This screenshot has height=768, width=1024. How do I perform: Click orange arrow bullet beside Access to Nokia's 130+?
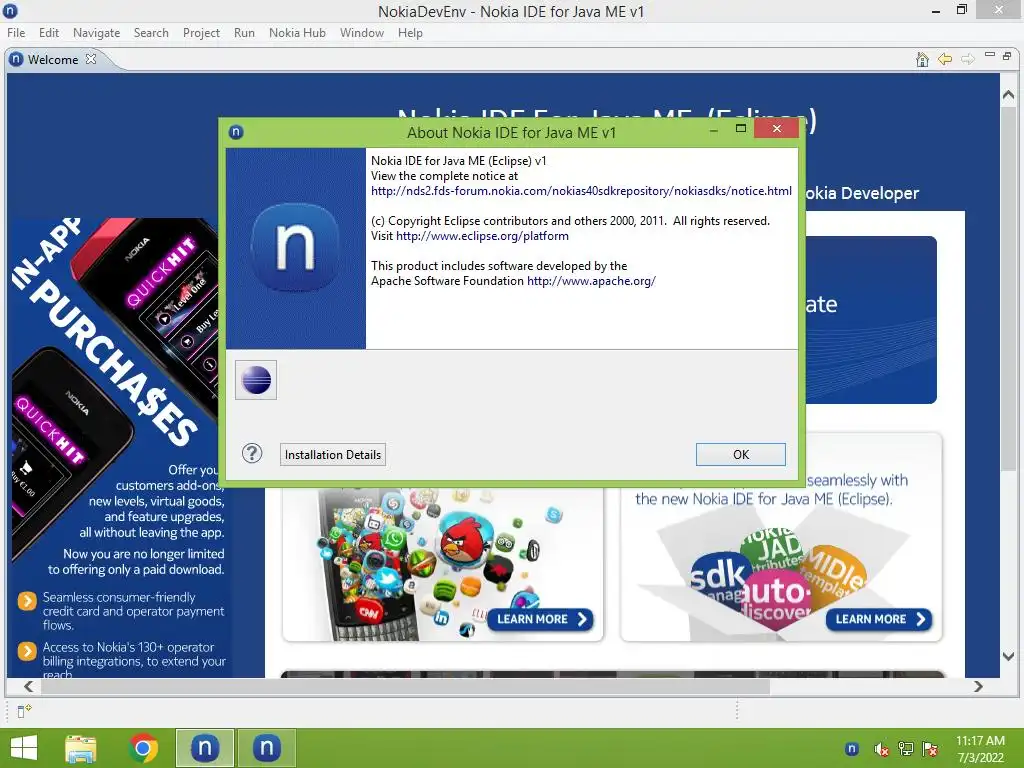tap(27, 651)
